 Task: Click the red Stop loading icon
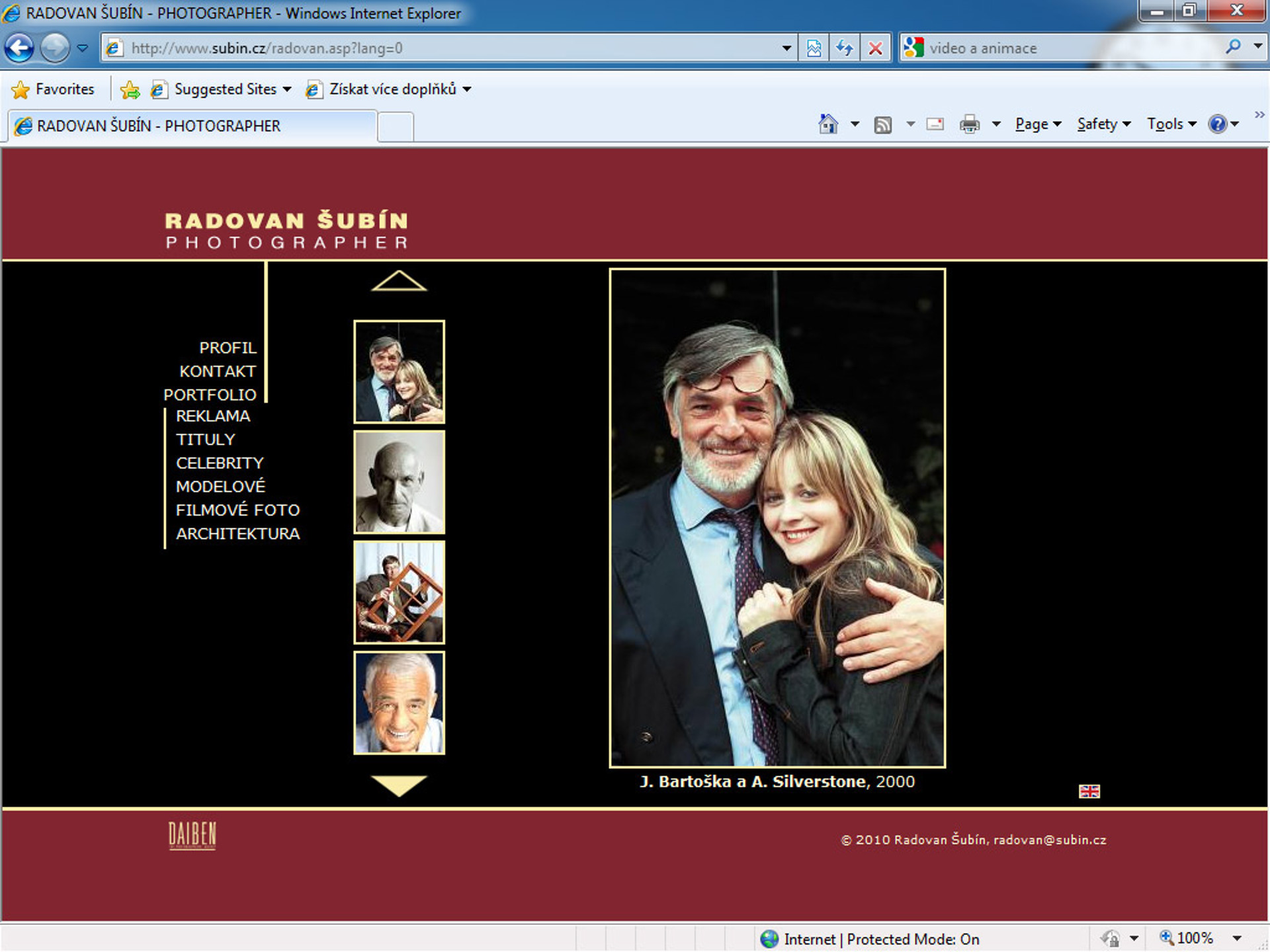point(874,48)
